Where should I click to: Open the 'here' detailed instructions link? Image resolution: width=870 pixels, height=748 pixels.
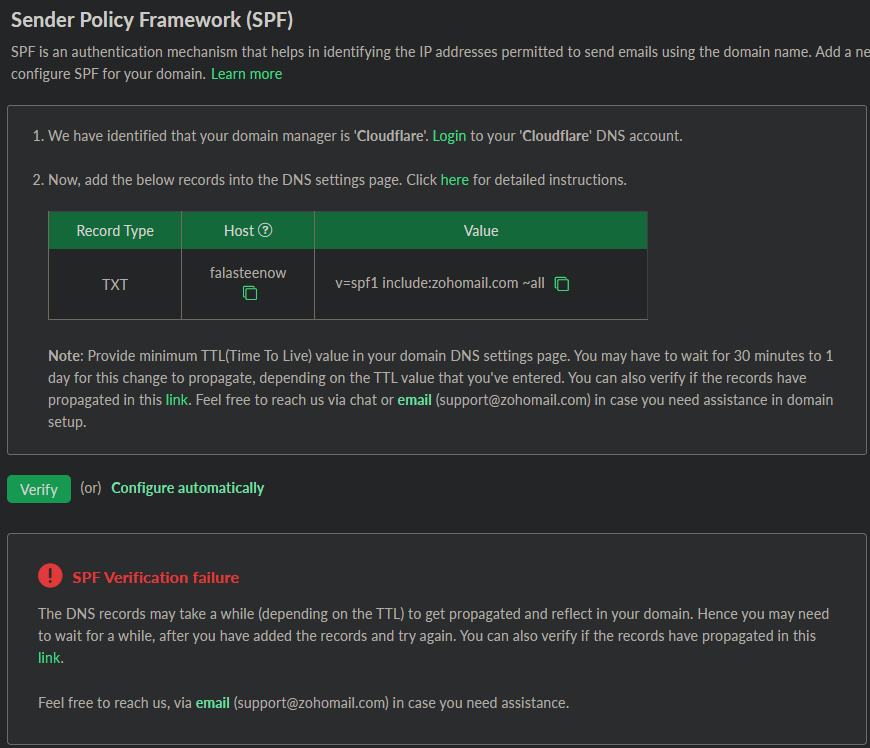point(455,180)
